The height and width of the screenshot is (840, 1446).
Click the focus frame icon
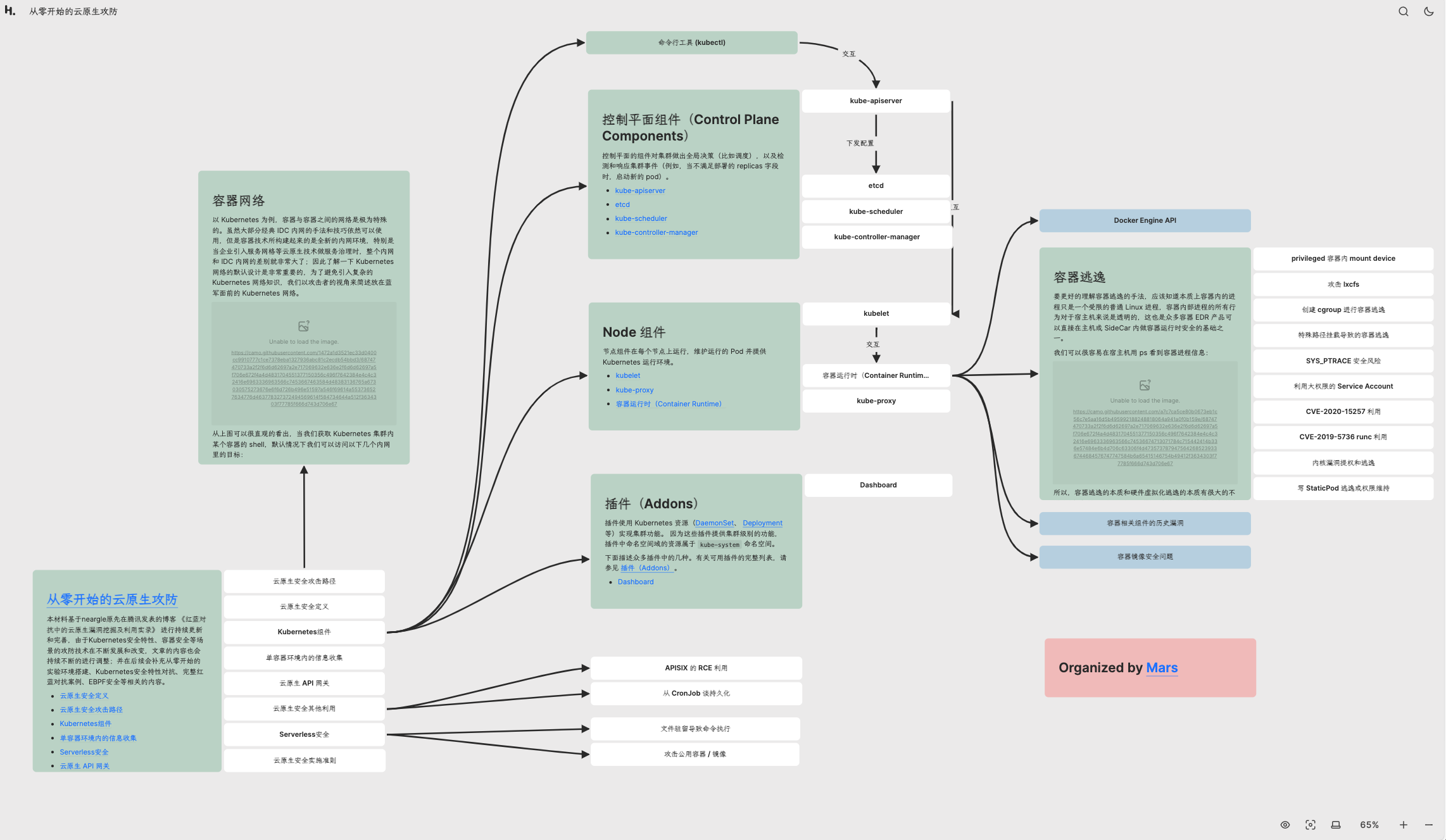(x=1310, y=825)
